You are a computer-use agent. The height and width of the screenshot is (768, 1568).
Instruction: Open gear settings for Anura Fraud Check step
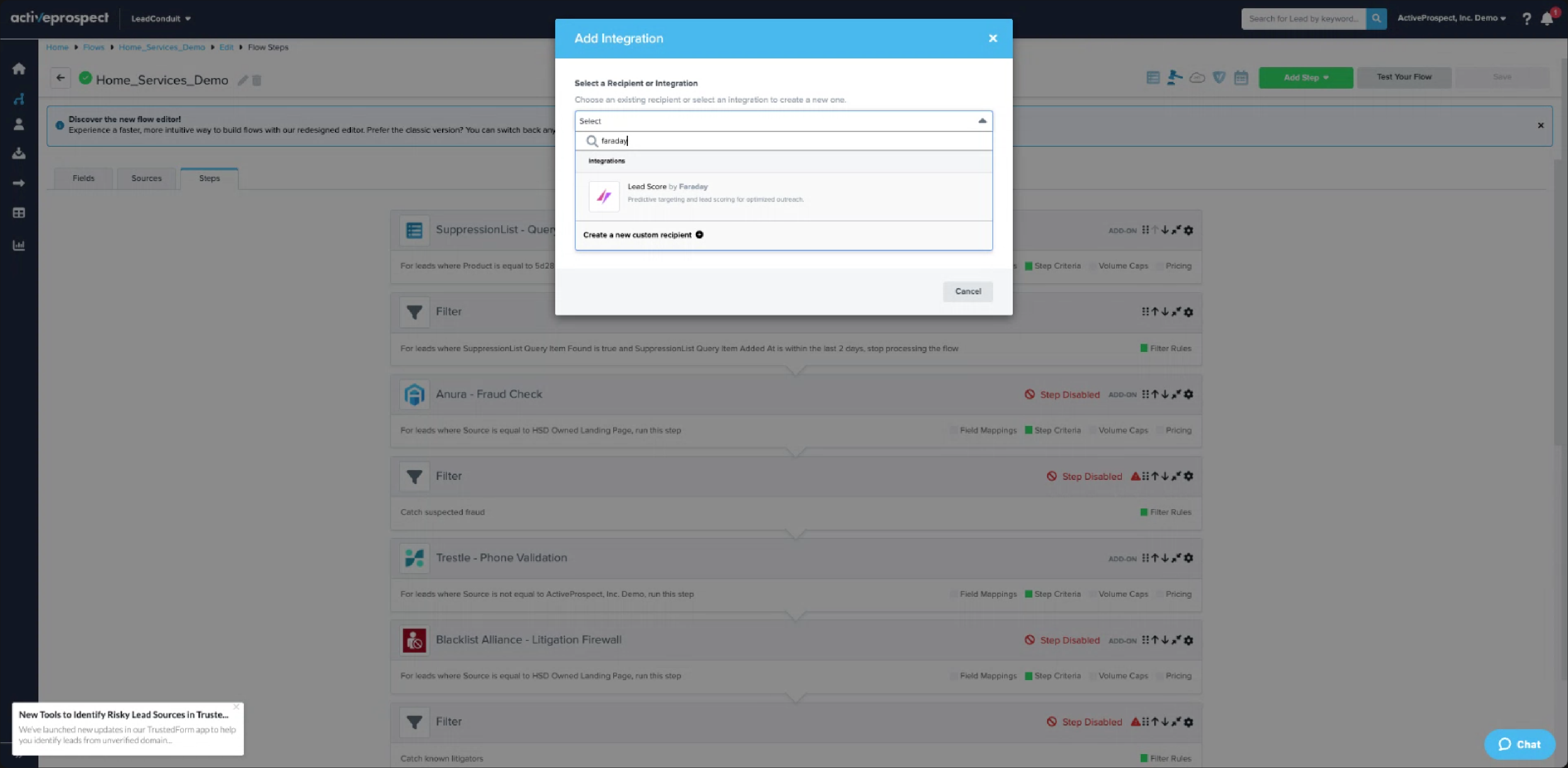(x=1189, y=395)
